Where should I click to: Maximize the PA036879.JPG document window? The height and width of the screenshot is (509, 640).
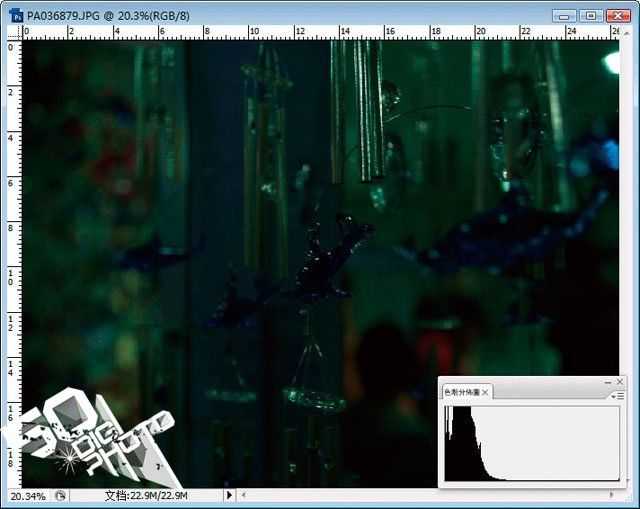click(591, 16)
